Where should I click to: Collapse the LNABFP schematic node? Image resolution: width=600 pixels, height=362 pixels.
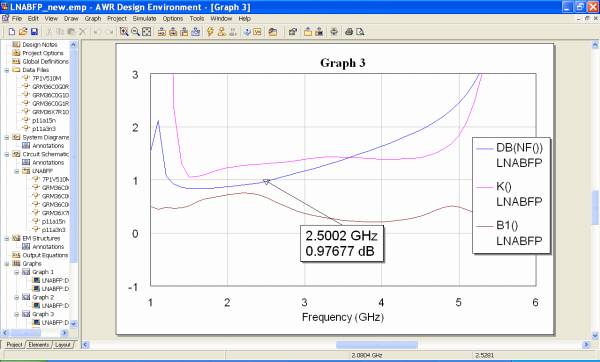click(16, 171)
